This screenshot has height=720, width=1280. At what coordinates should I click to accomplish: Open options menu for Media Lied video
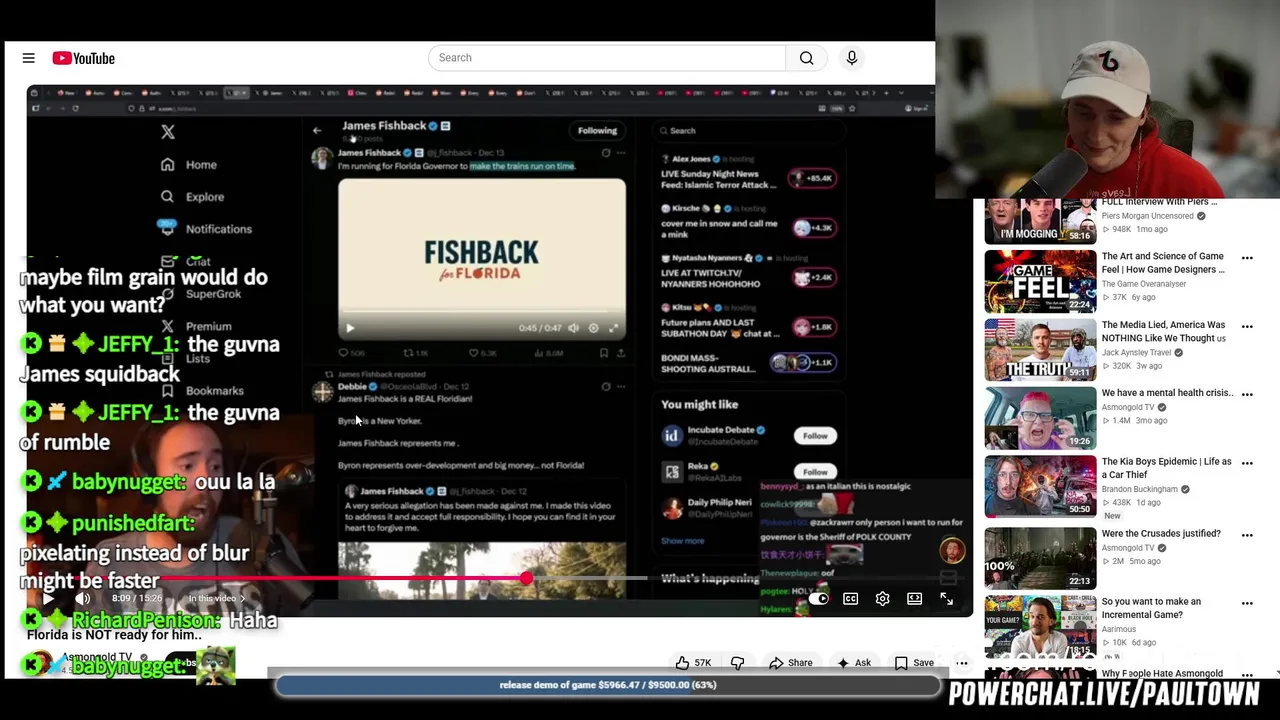tap(1247, 326)
